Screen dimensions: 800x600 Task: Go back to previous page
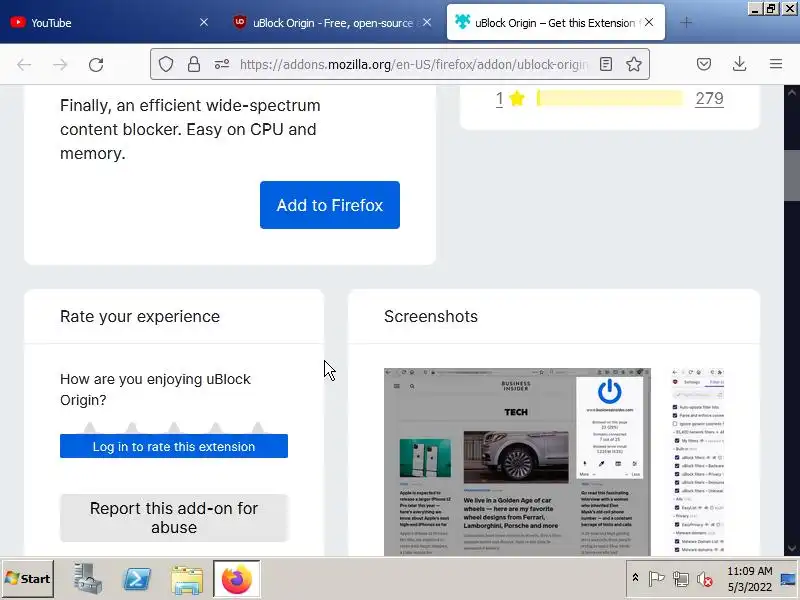pos(24,64)
